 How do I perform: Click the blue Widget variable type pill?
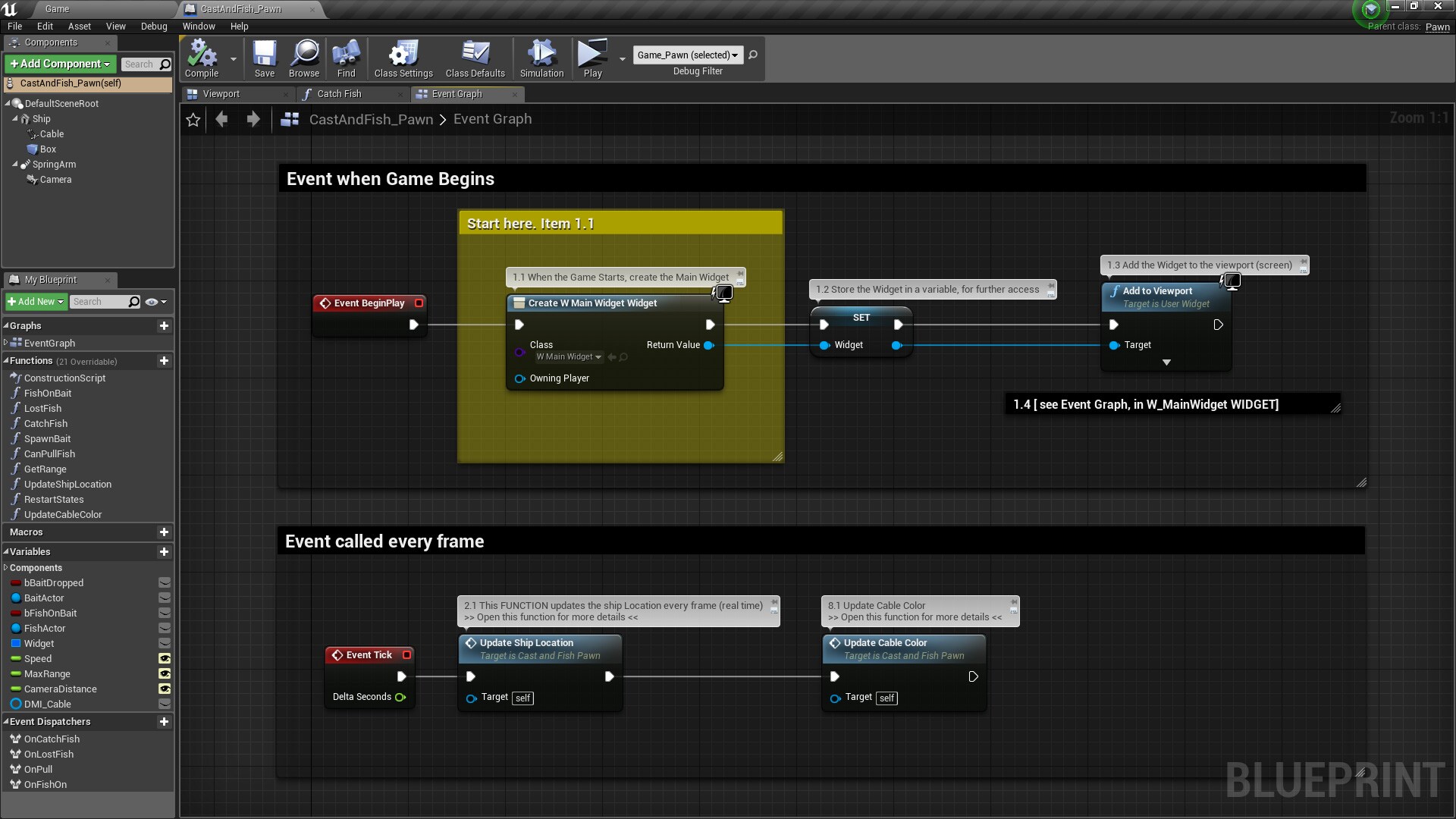[x=17, y=643]
